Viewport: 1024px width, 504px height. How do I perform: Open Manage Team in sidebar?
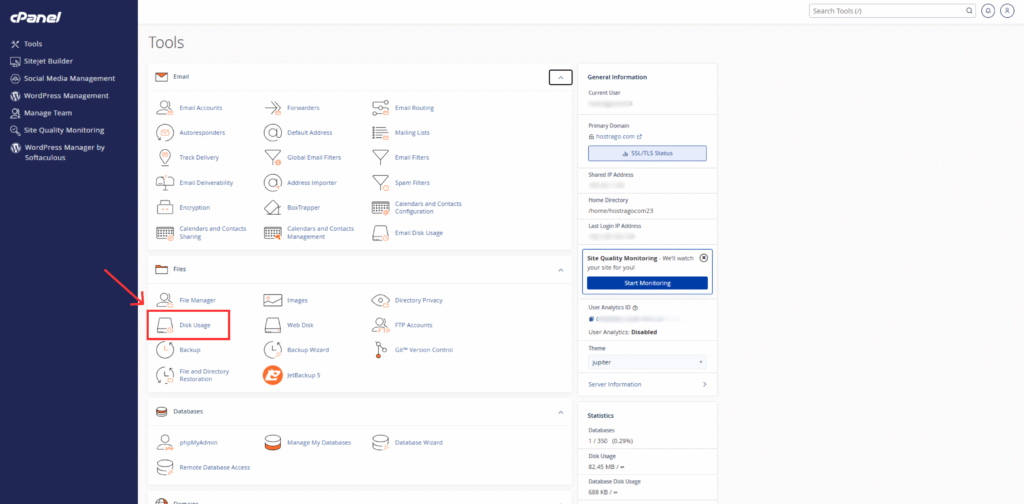[x=41, y=113]
